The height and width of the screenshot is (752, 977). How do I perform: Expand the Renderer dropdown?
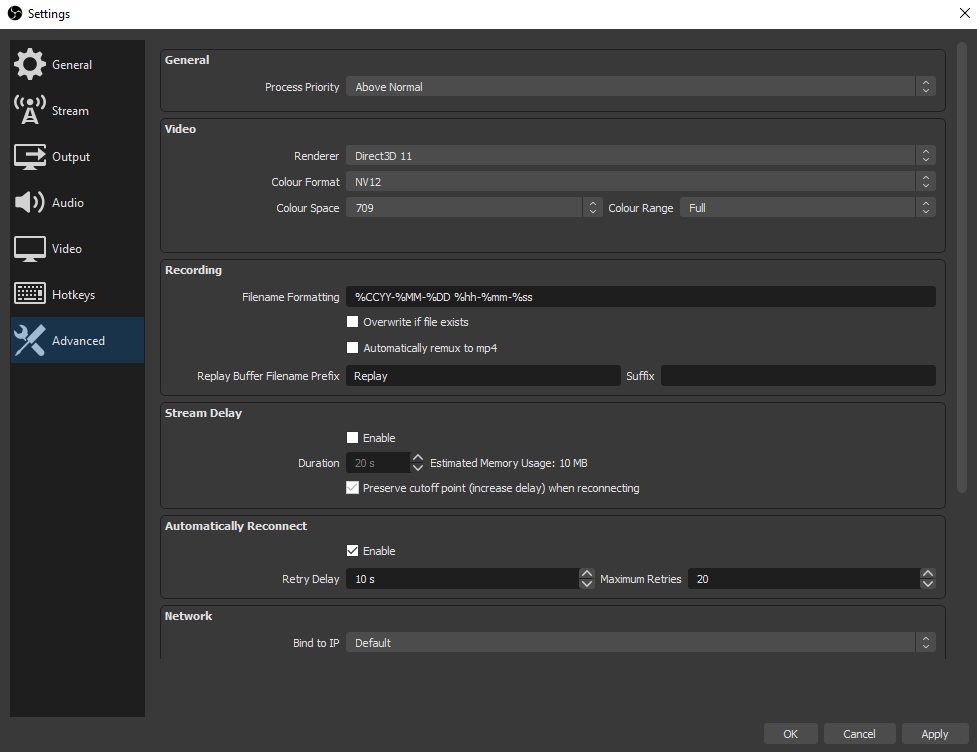pyautogui.click(x=640, y=156)
